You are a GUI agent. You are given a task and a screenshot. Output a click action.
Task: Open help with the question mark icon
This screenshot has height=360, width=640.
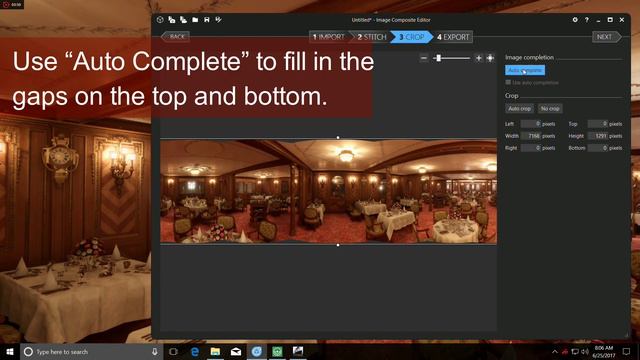pos(587,20)
